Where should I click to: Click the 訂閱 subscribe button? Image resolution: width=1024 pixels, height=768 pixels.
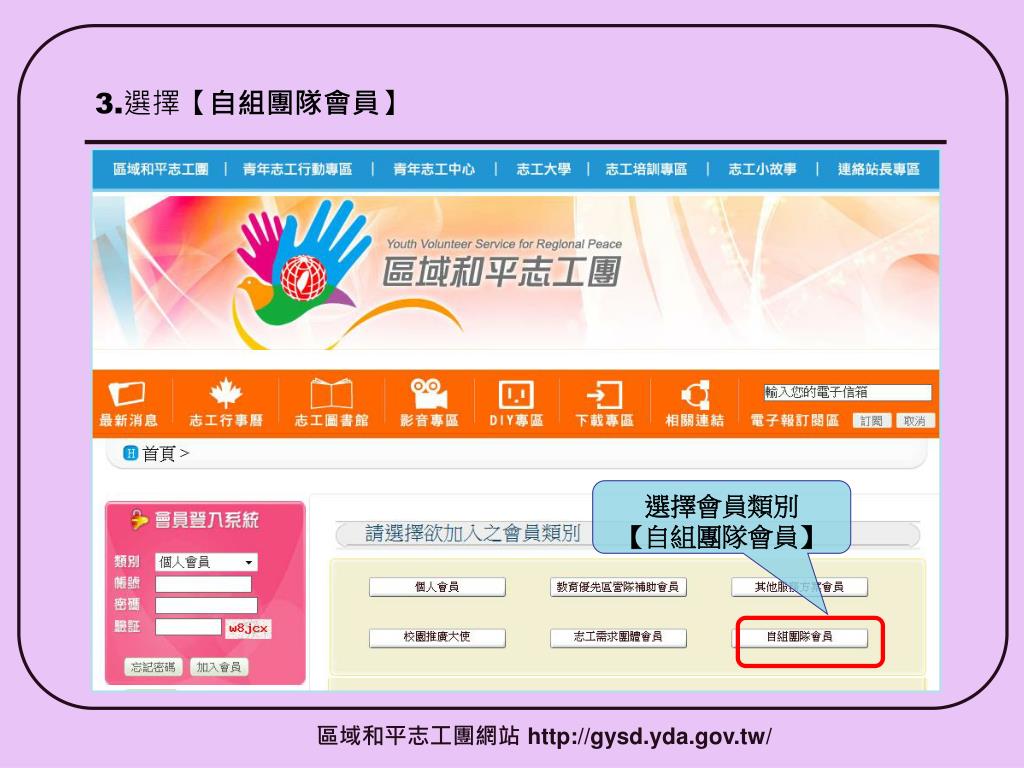872,421
